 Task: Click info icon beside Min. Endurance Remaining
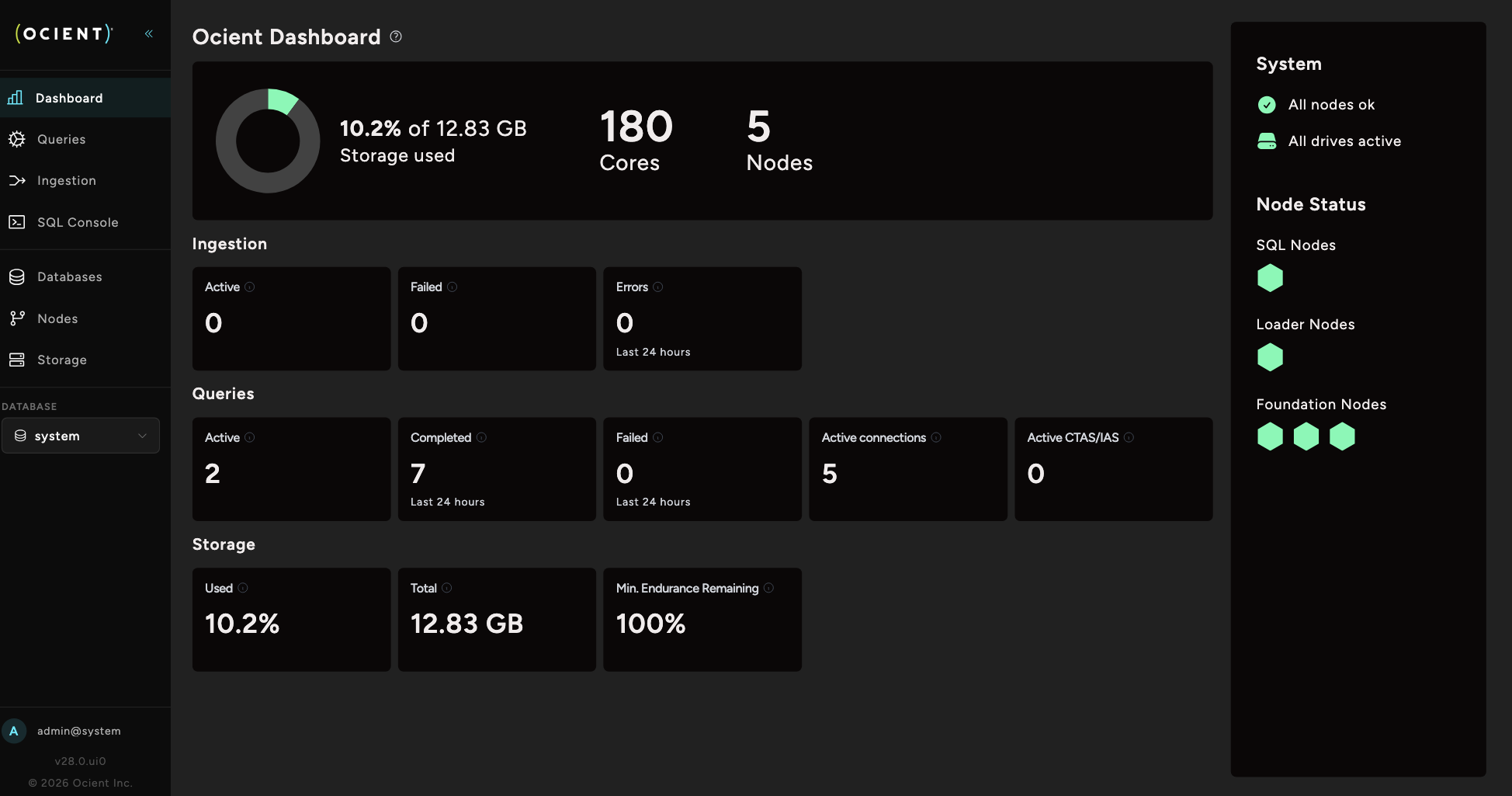pos(768,588)
